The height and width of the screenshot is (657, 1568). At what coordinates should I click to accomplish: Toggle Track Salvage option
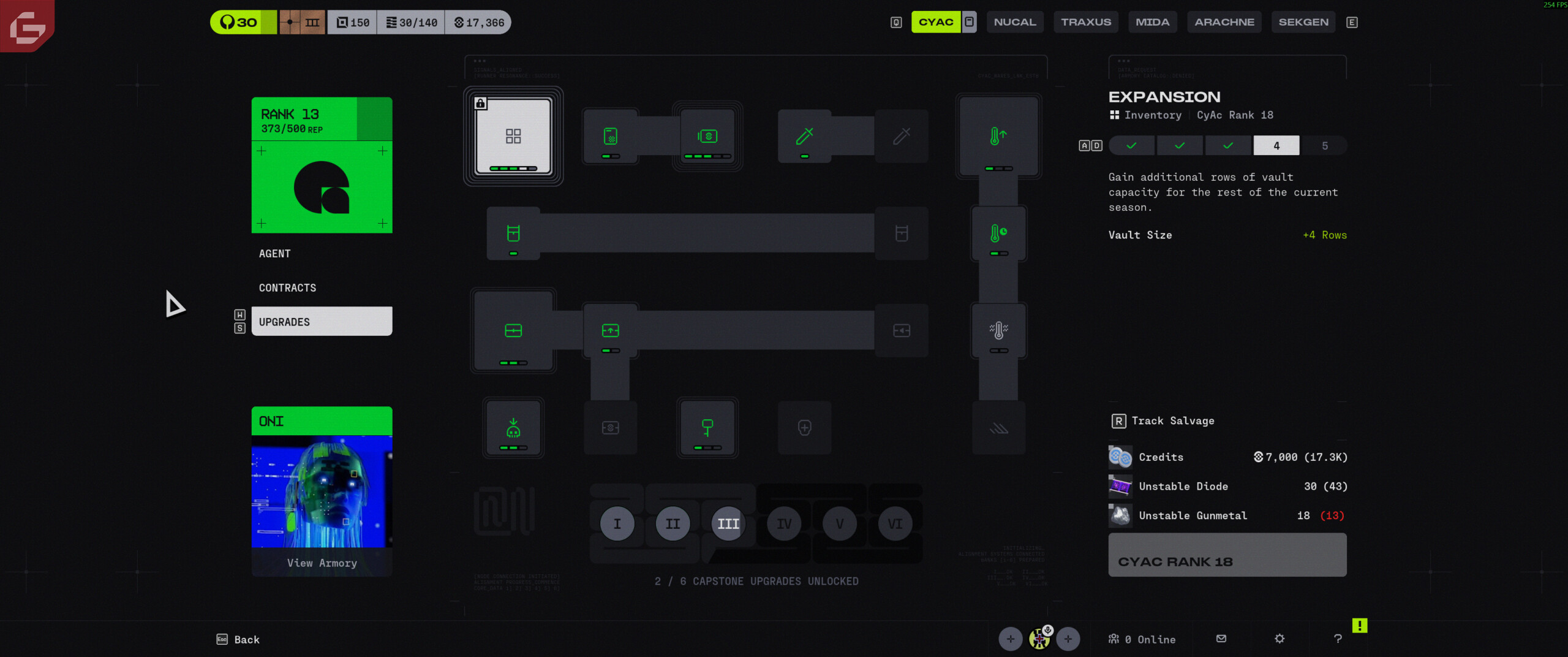click(1162, 421)
